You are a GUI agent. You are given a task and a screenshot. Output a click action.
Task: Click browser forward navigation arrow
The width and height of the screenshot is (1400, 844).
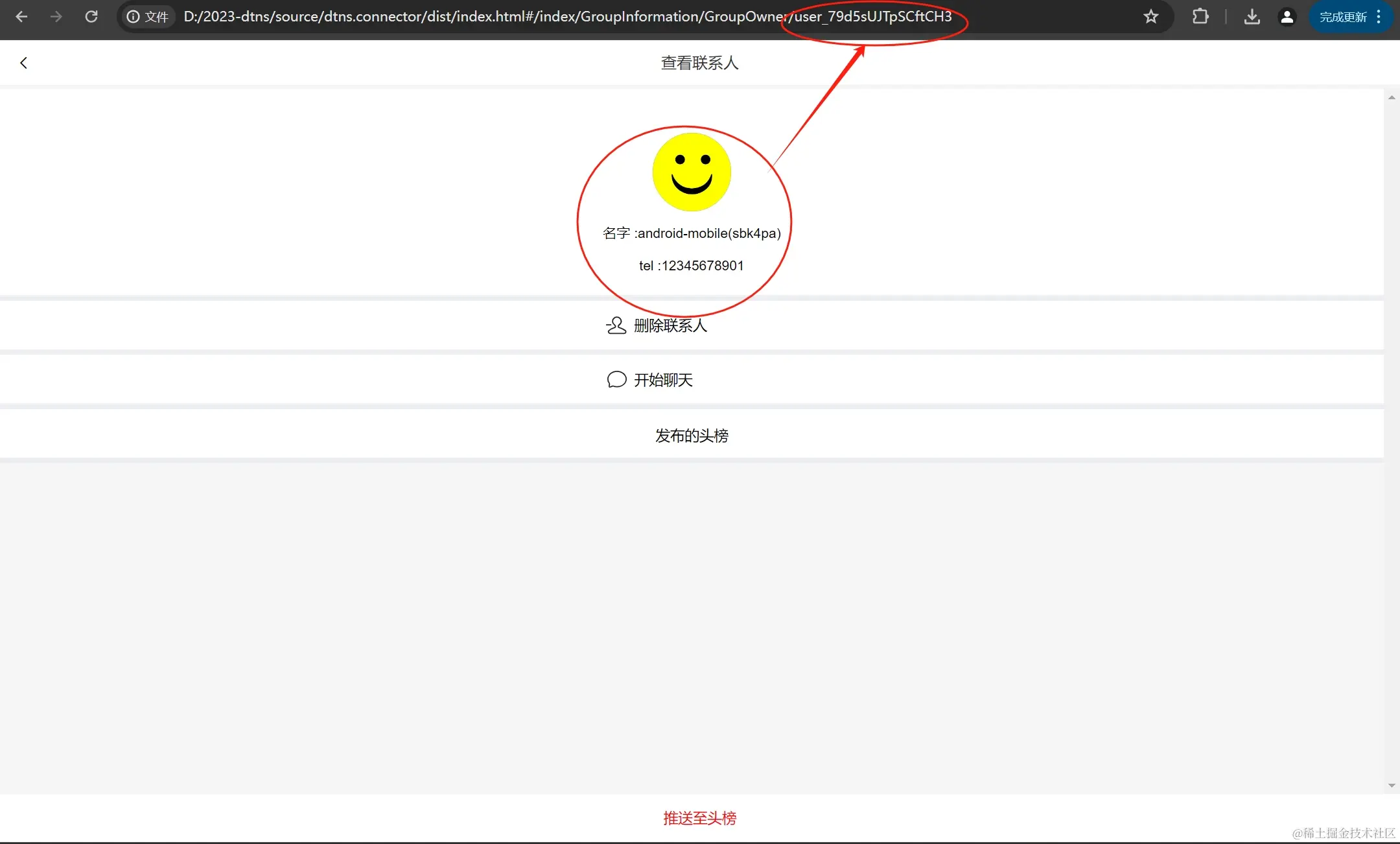click(56, 17)
